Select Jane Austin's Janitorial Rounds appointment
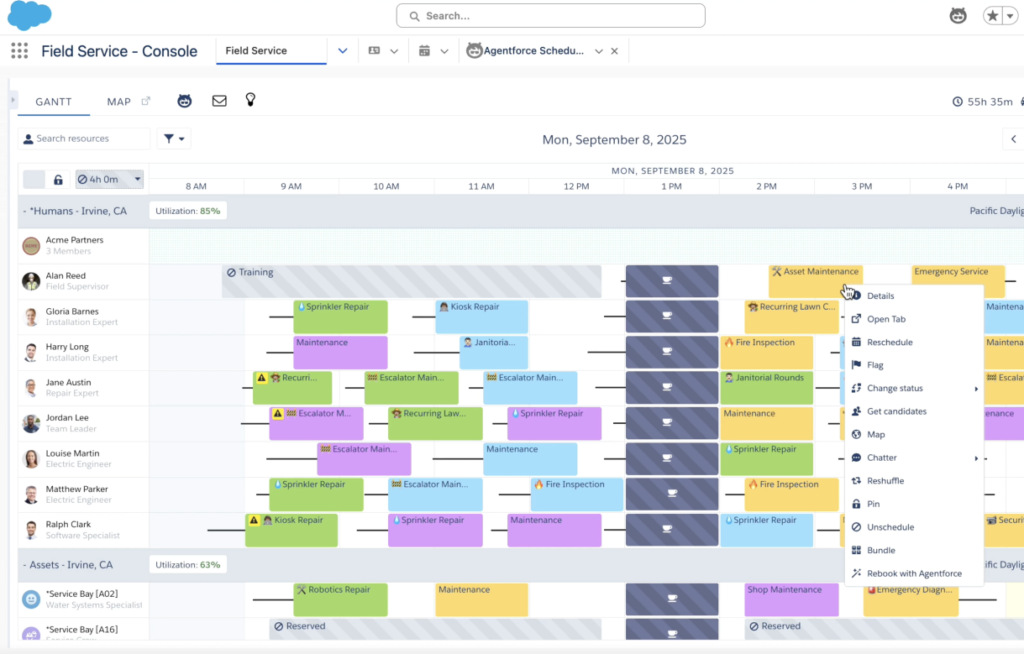This screenshot has width=1024, height=654. 767,387
